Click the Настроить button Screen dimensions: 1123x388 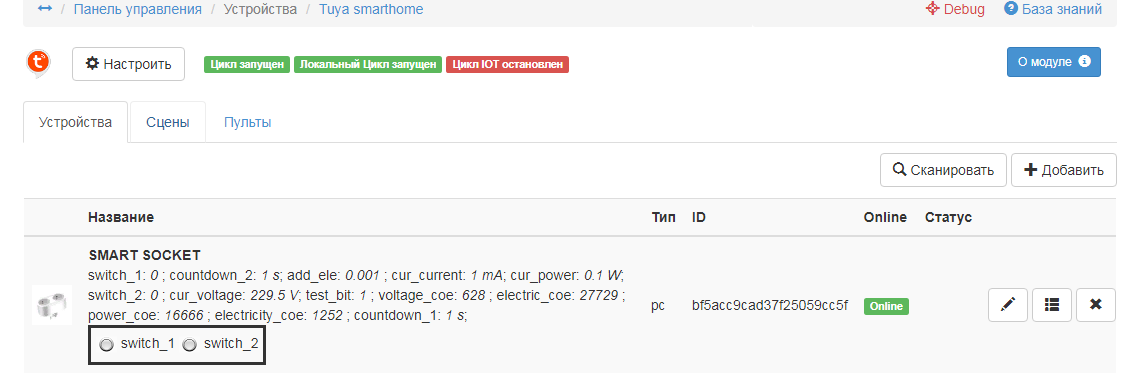(x=128, y=64)
